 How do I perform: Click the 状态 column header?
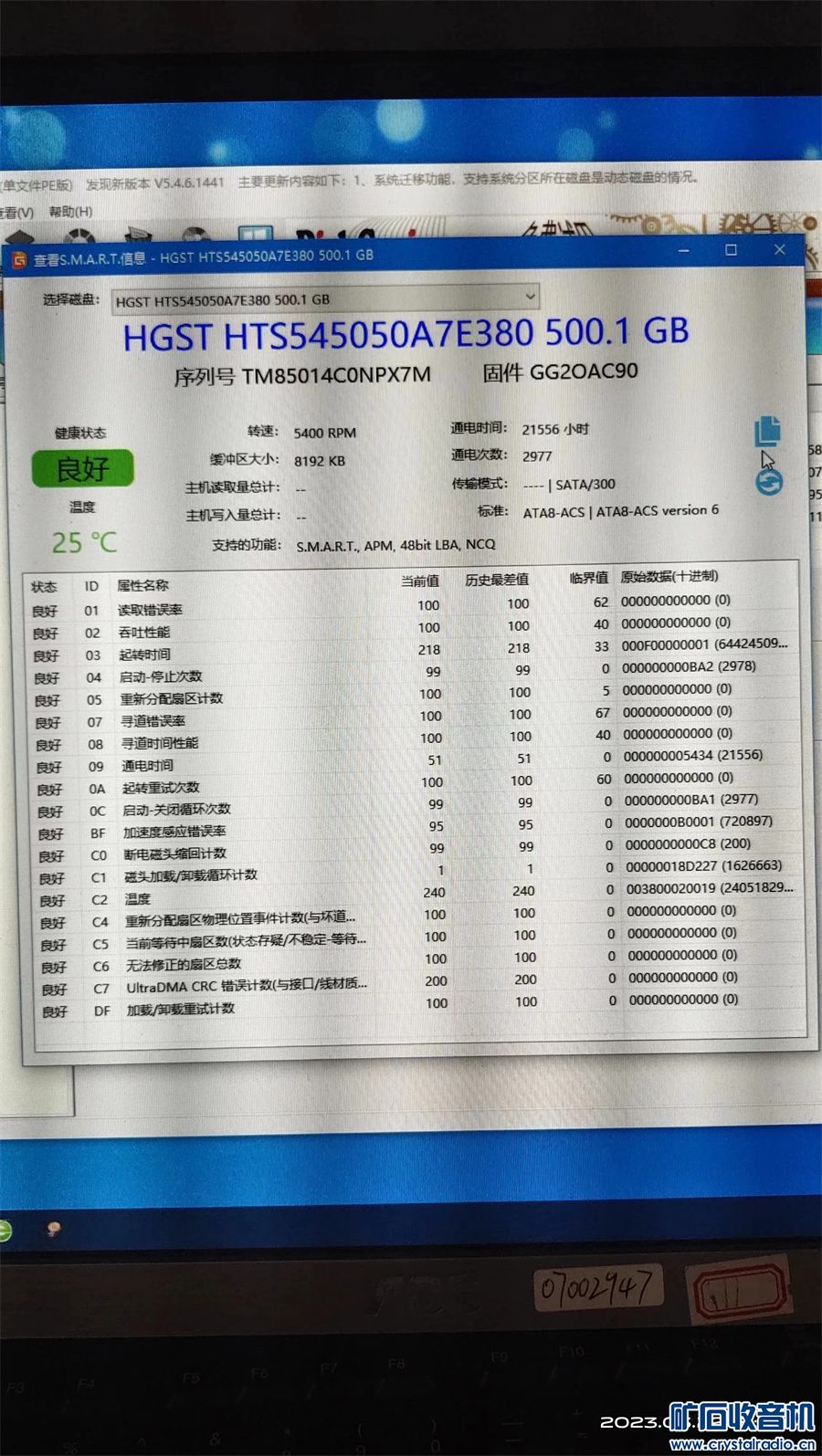[44, 587]
